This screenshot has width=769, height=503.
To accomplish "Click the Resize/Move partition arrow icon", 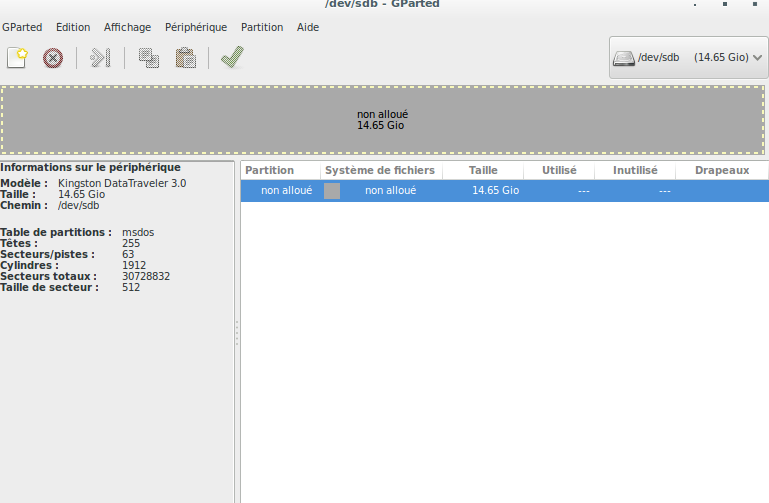I will 99,58.
